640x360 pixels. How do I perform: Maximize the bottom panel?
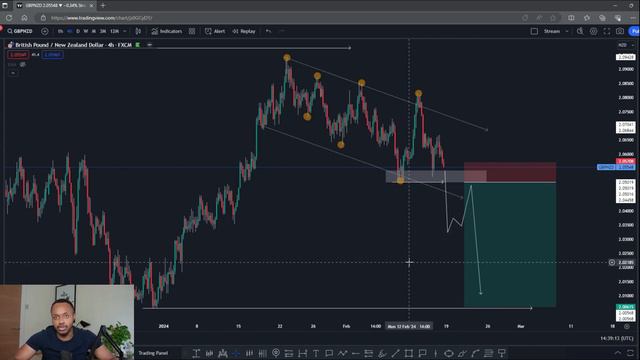click(631, 353)
